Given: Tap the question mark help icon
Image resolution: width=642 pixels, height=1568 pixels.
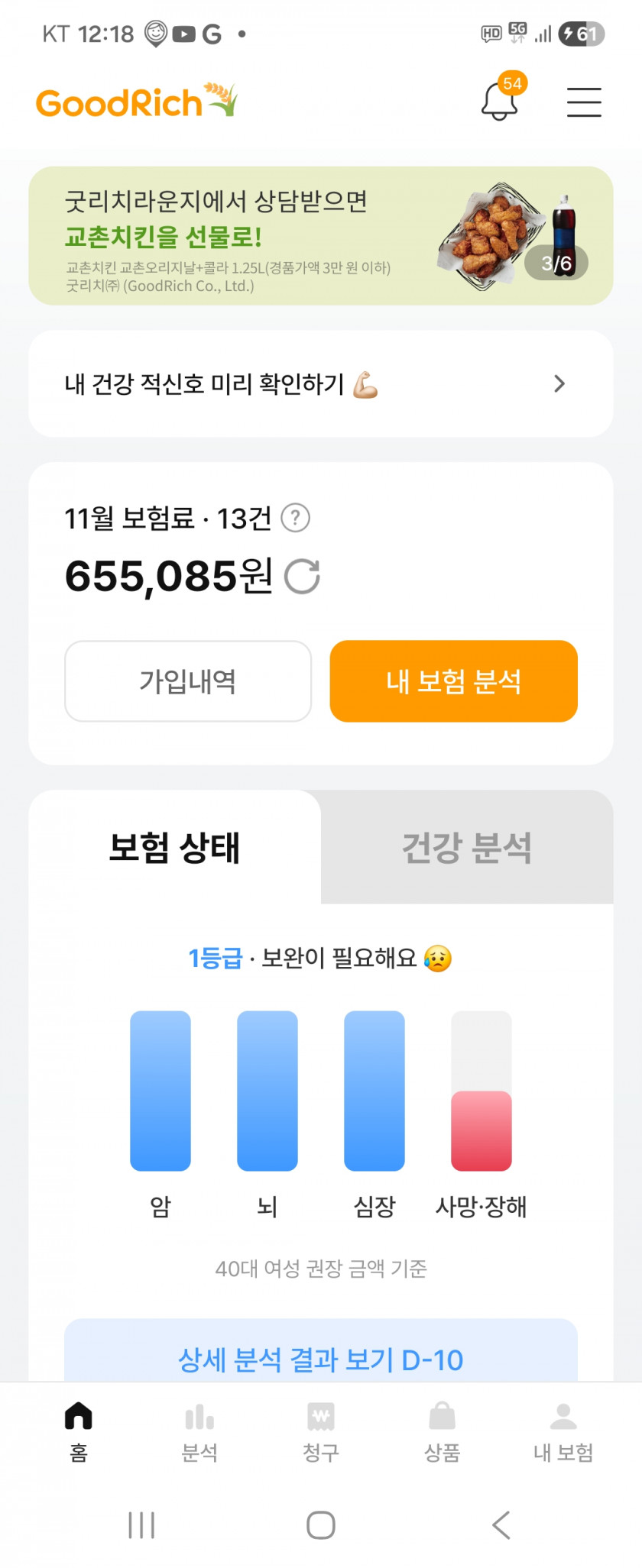Looking at the screenshot, I should [x=295, y=519].
